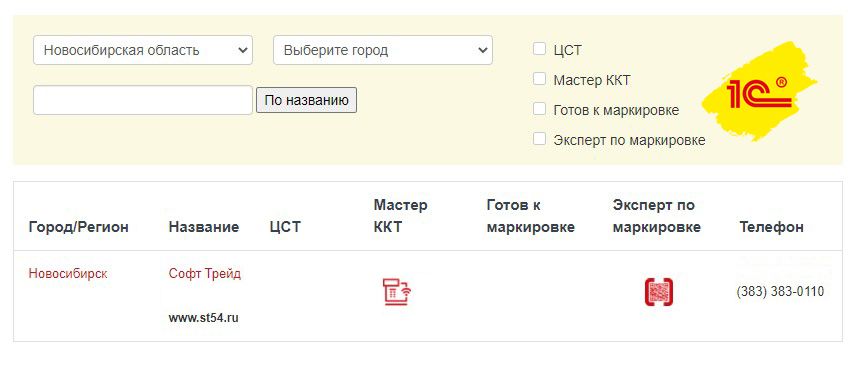Focus the partner name search field
This screenshot has height=367, width=860.
click(143, 100)
